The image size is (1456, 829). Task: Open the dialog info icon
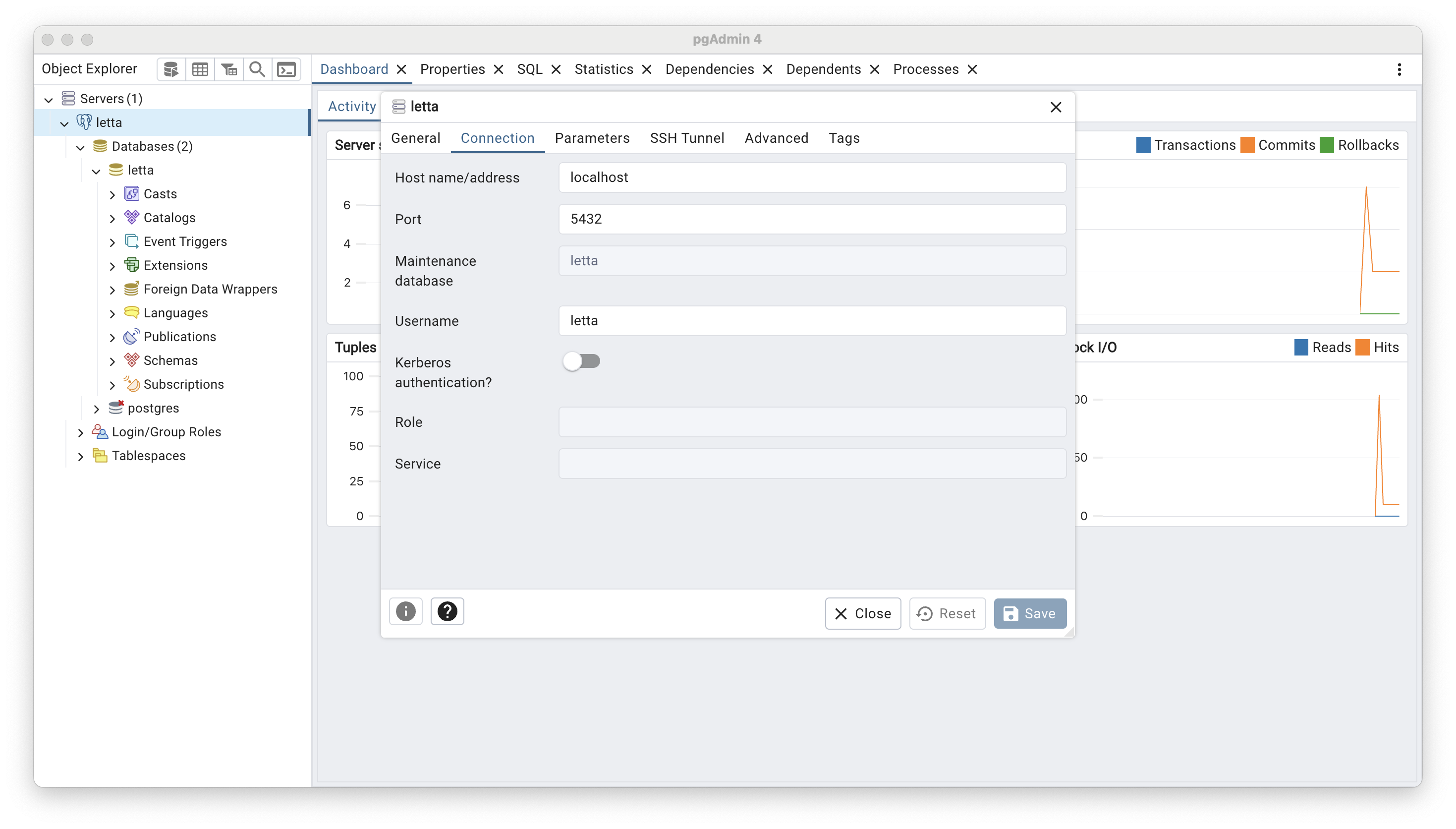[x=405, y=611]
